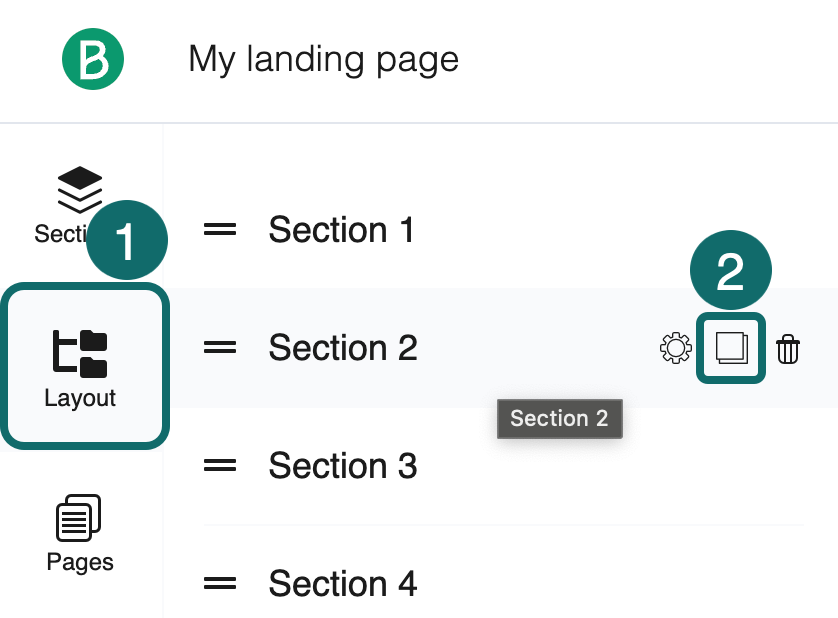Open the Sections panel stacked-layers icon

coord(80,190)
